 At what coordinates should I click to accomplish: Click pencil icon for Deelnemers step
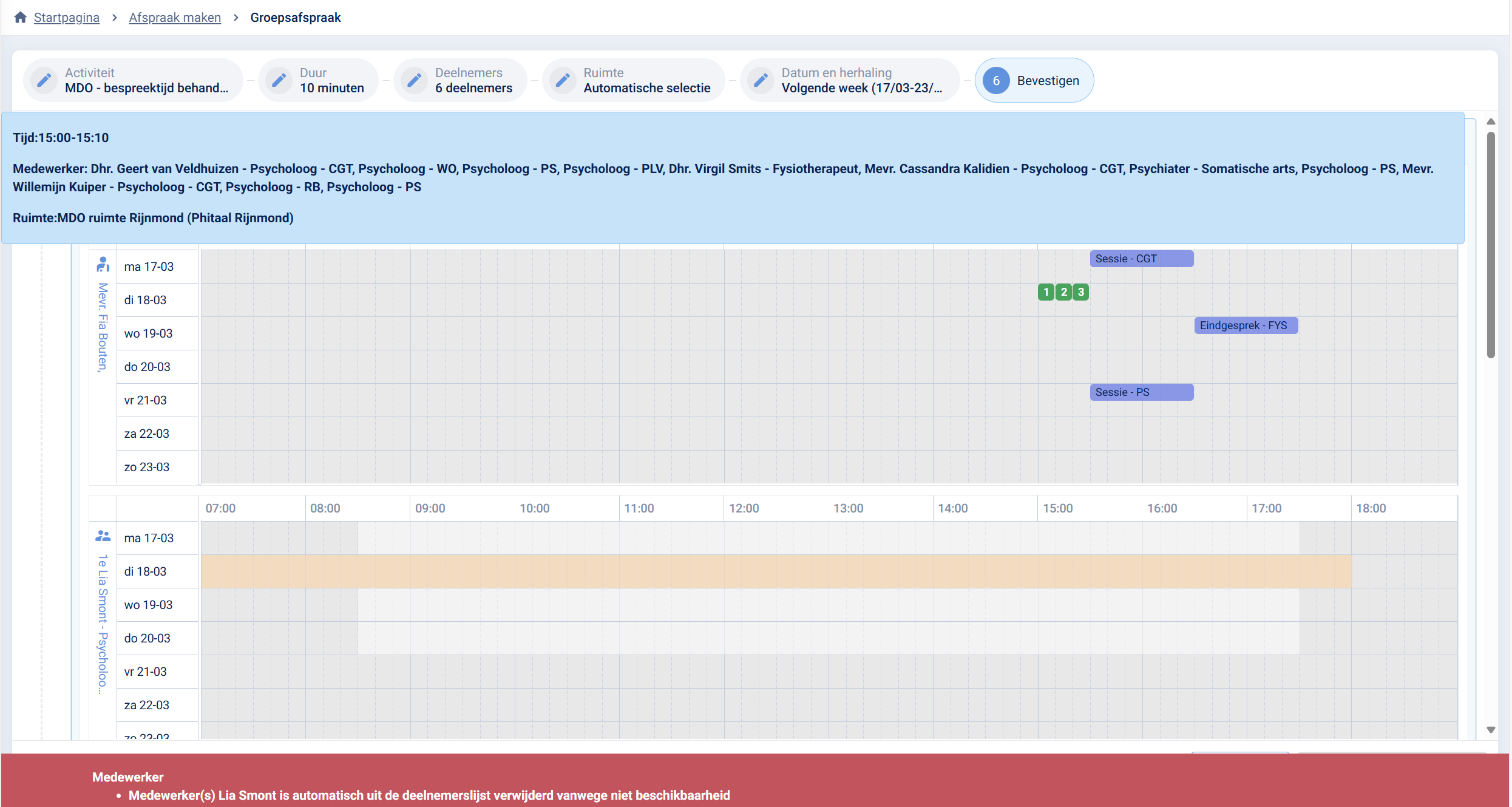[414, 80]
